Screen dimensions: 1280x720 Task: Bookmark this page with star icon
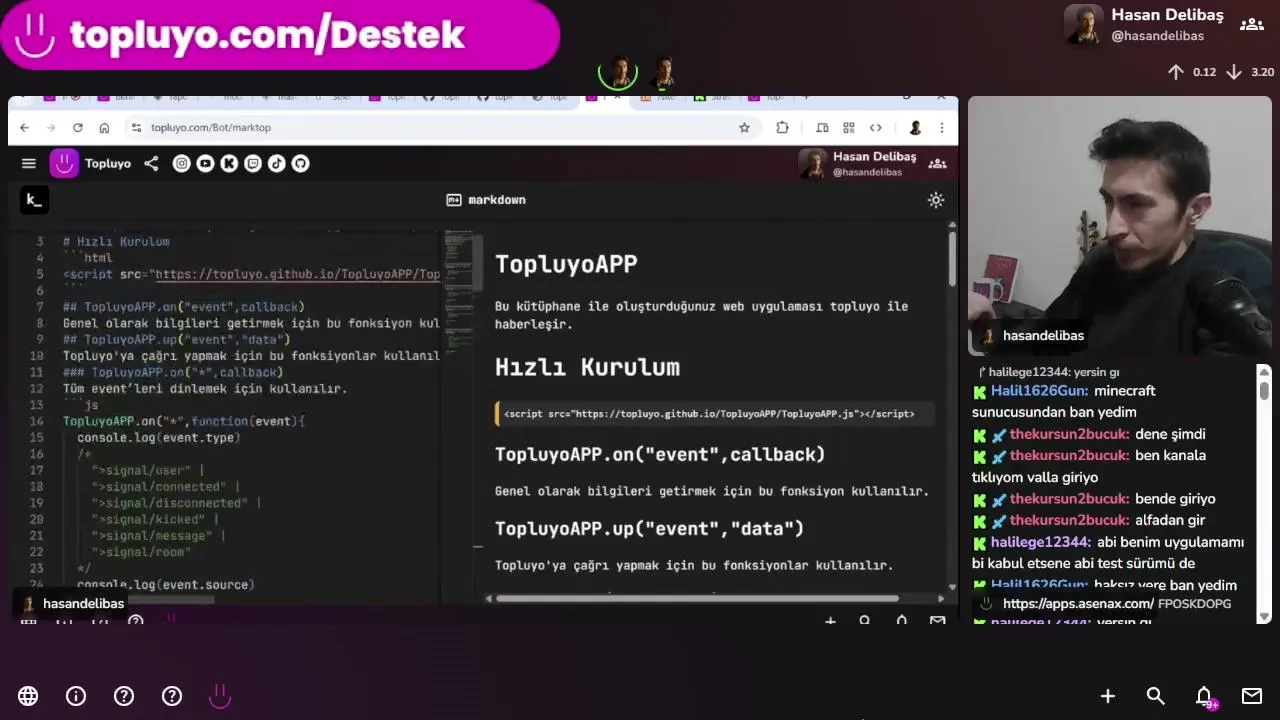[744, 127]
